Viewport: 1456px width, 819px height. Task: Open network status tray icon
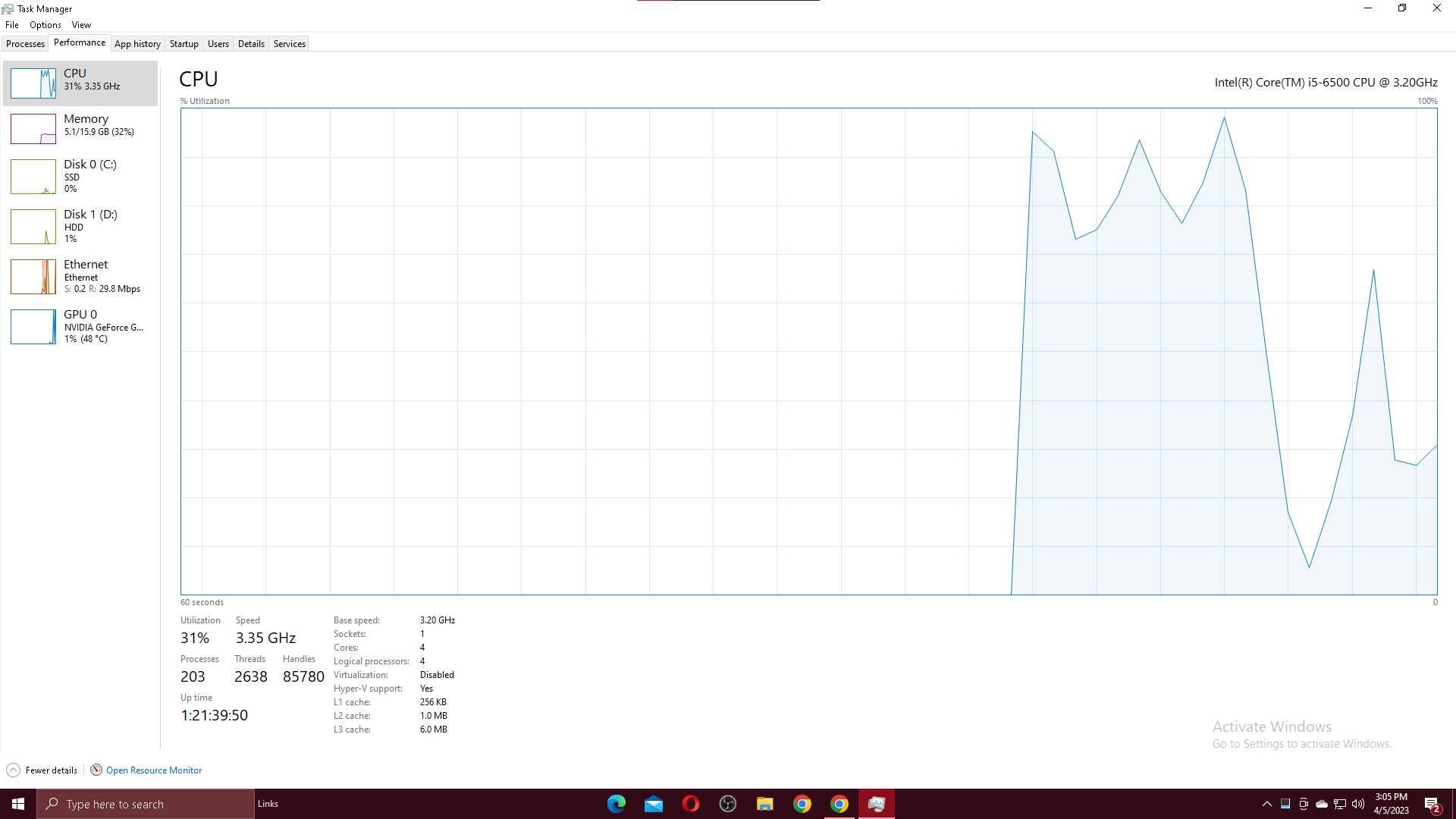1340,804
